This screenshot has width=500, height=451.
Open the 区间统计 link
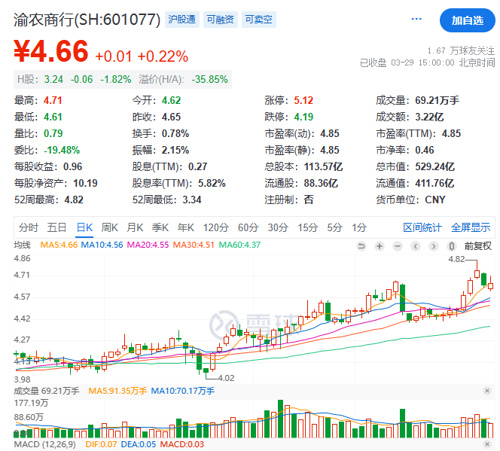click(422, 228)
